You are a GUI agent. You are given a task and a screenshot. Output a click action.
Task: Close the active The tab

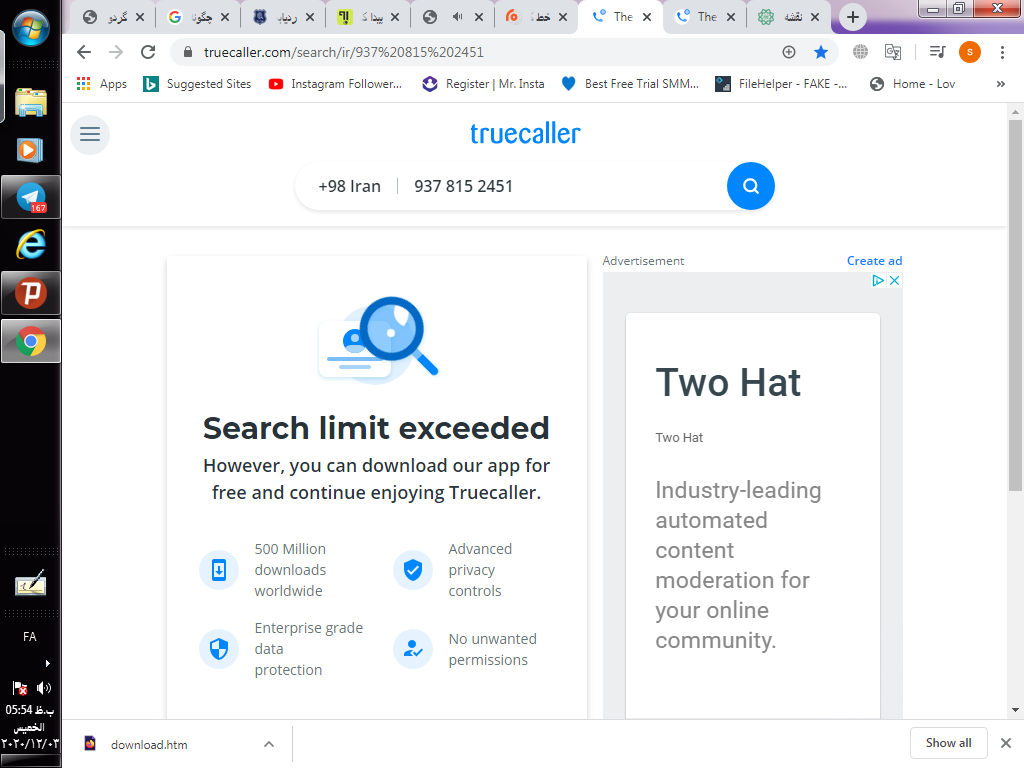tap(647, 18)
